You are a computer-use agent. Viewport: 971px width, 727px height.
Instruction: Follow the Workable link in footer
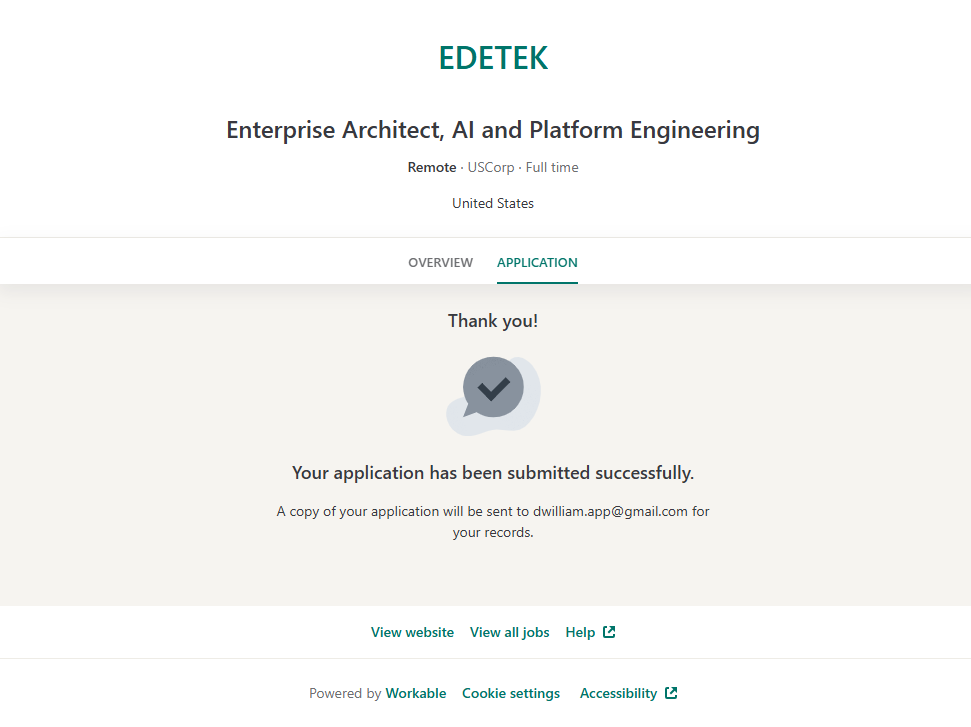pos(416,693)
